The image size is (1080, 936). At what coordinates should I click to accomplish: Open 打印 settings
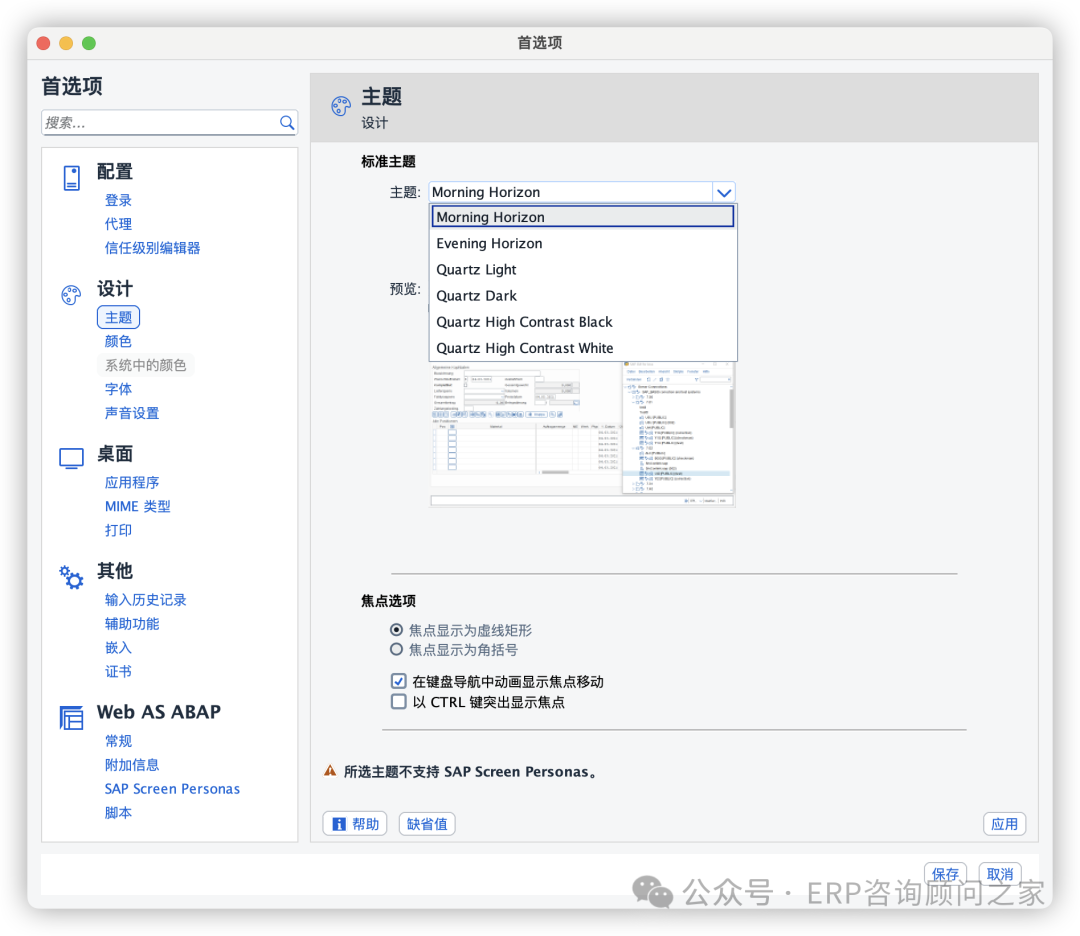tap(118, 530)
